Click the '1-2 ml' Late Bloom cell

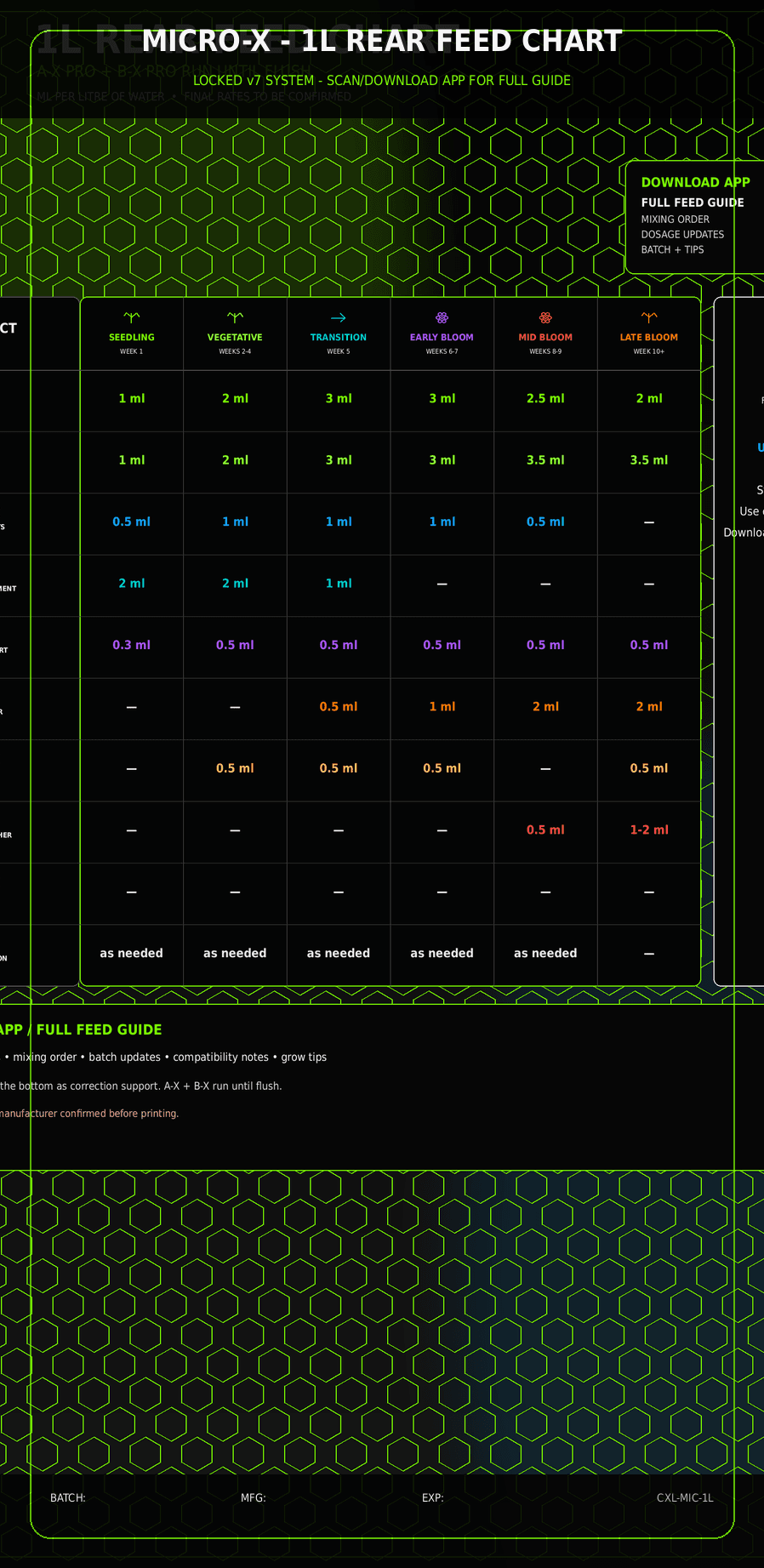click(649, 830)
